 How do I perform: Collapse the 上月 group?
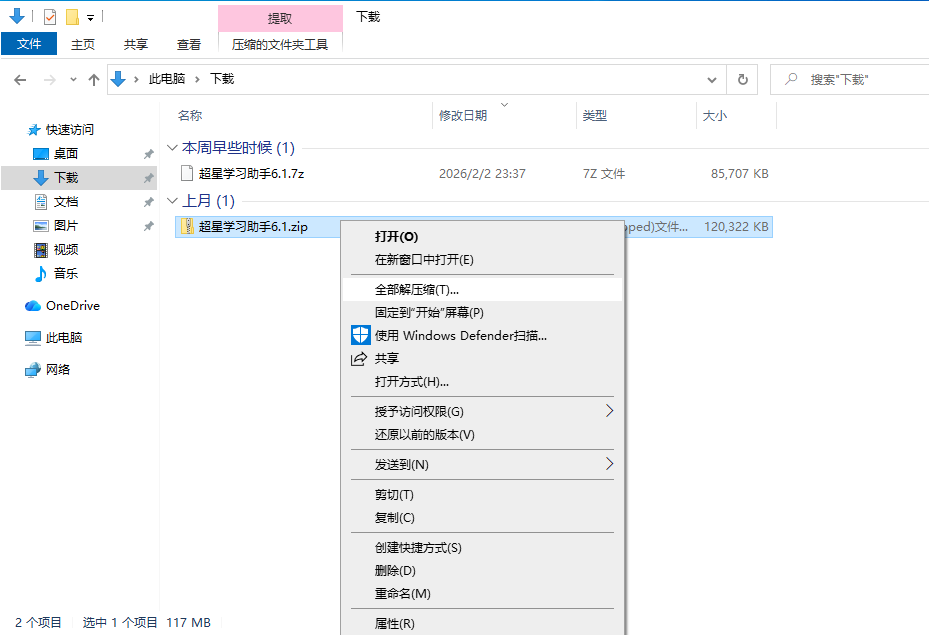click(172, 202)
